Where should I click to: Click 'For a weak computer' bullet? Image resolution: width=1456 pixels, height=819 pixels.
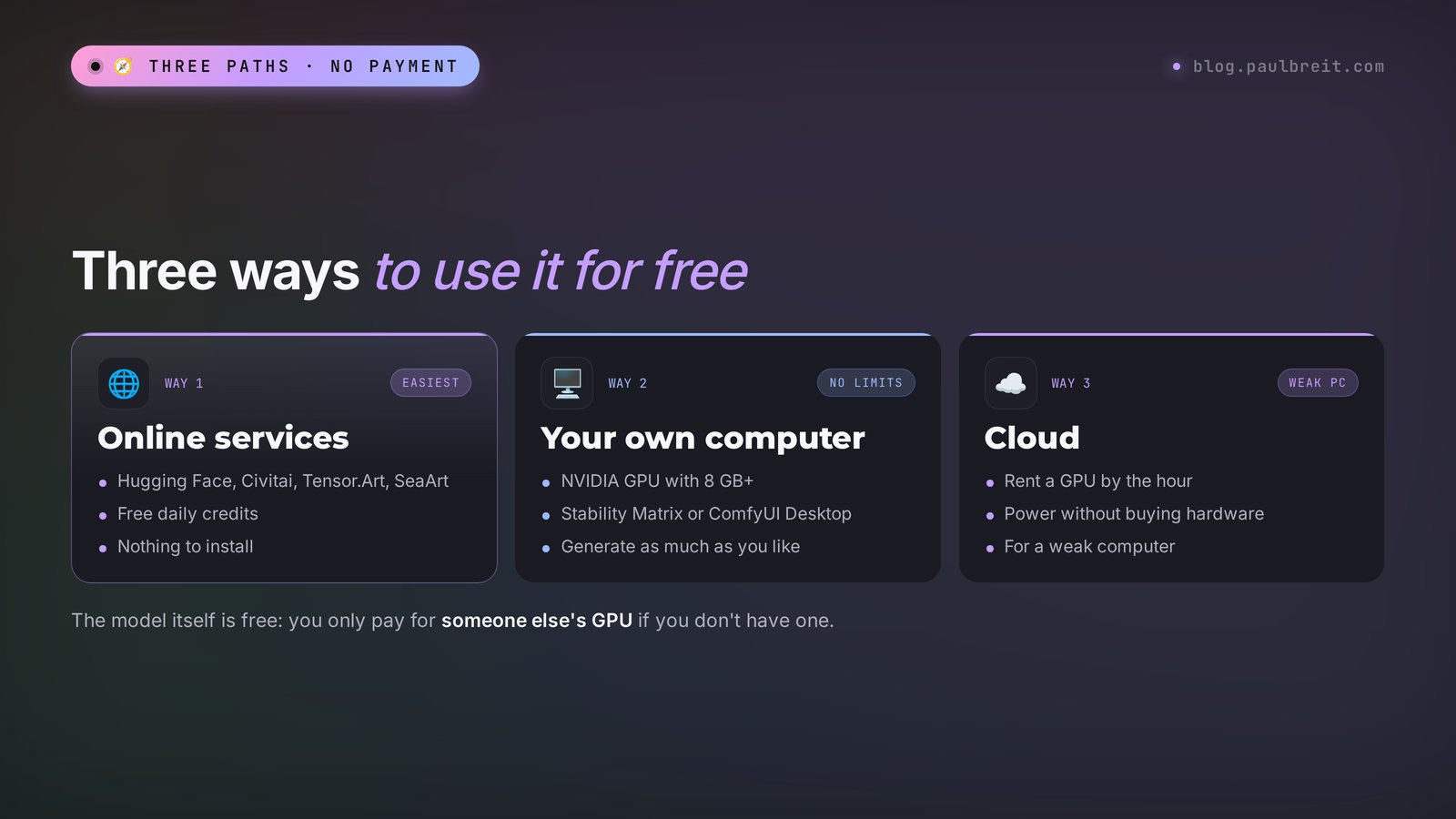coord(1089,547)
